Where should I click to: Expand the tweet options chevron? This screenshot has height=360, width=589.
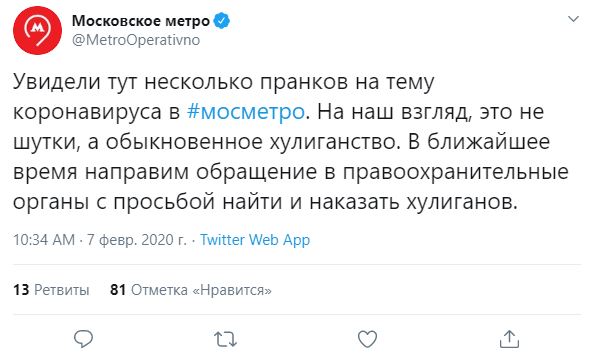coord(573,19)
